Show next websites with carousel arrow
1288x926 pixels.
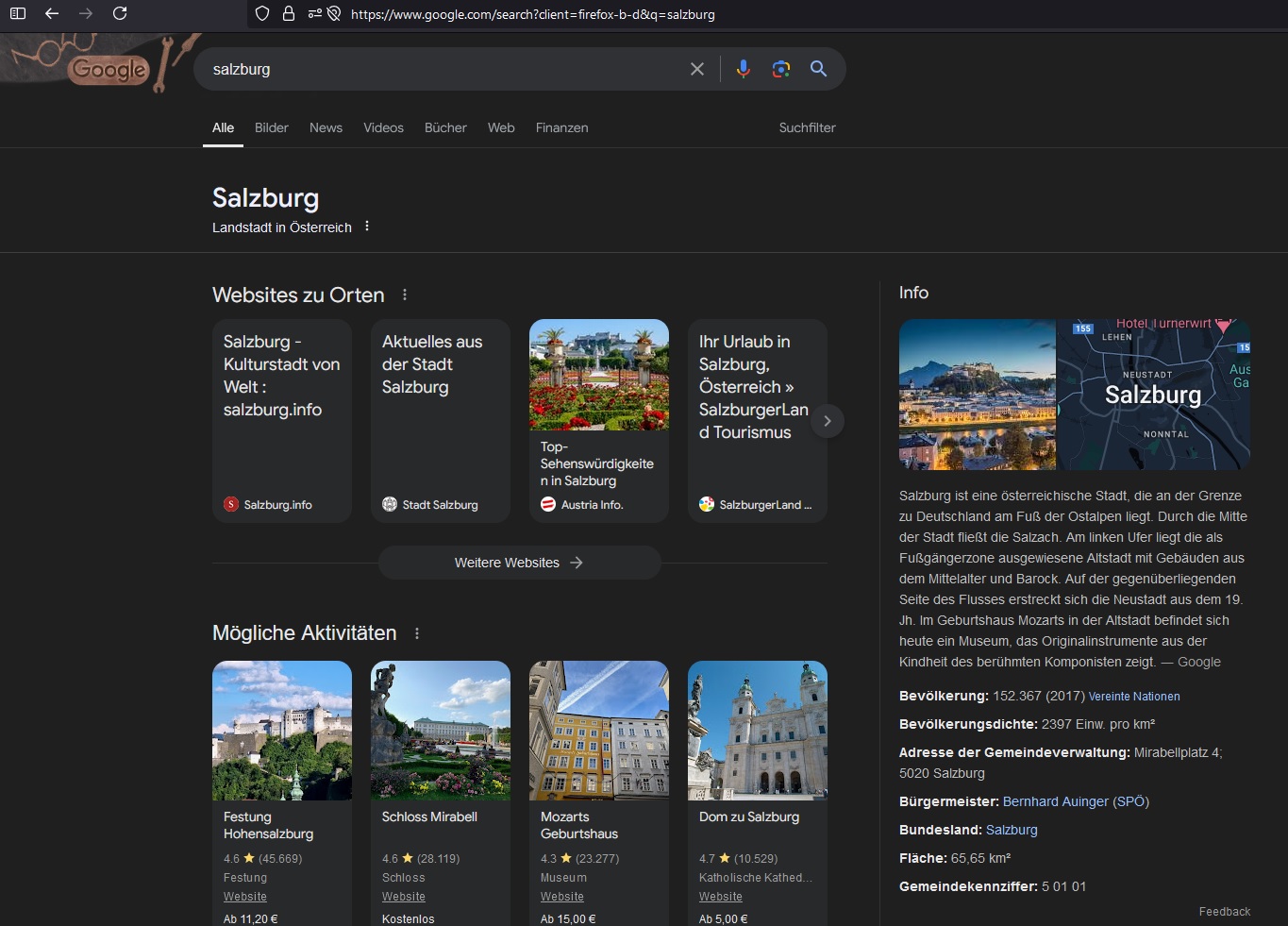coord(828,421)
